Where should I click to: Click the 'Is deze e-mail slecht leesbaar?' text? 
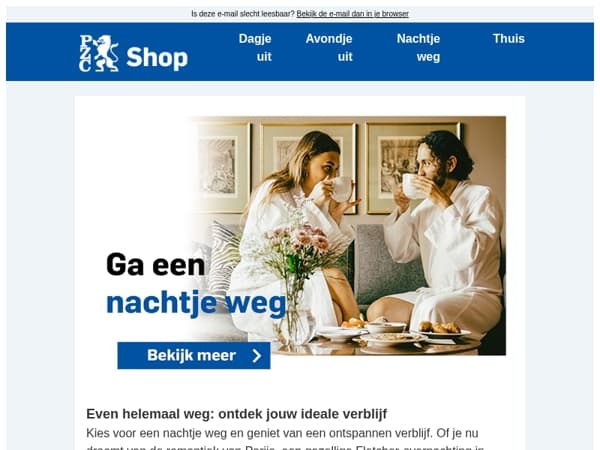click(243, 14)
